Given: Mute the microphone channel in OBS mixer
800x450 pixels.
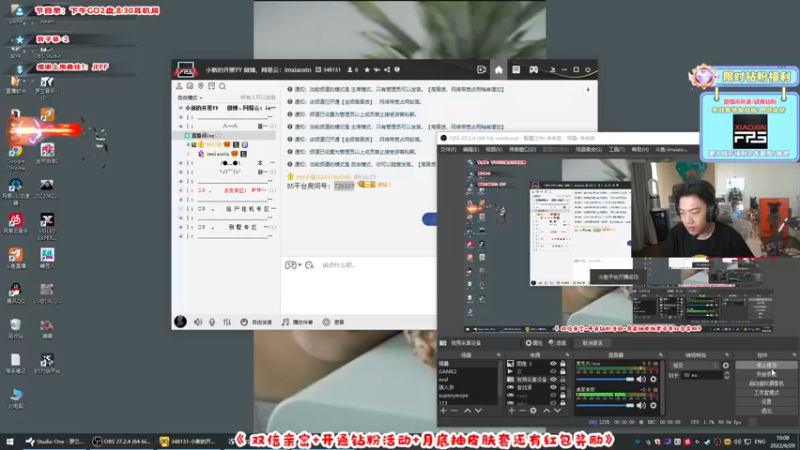Looking at the screenshot, I should (641, 379).
